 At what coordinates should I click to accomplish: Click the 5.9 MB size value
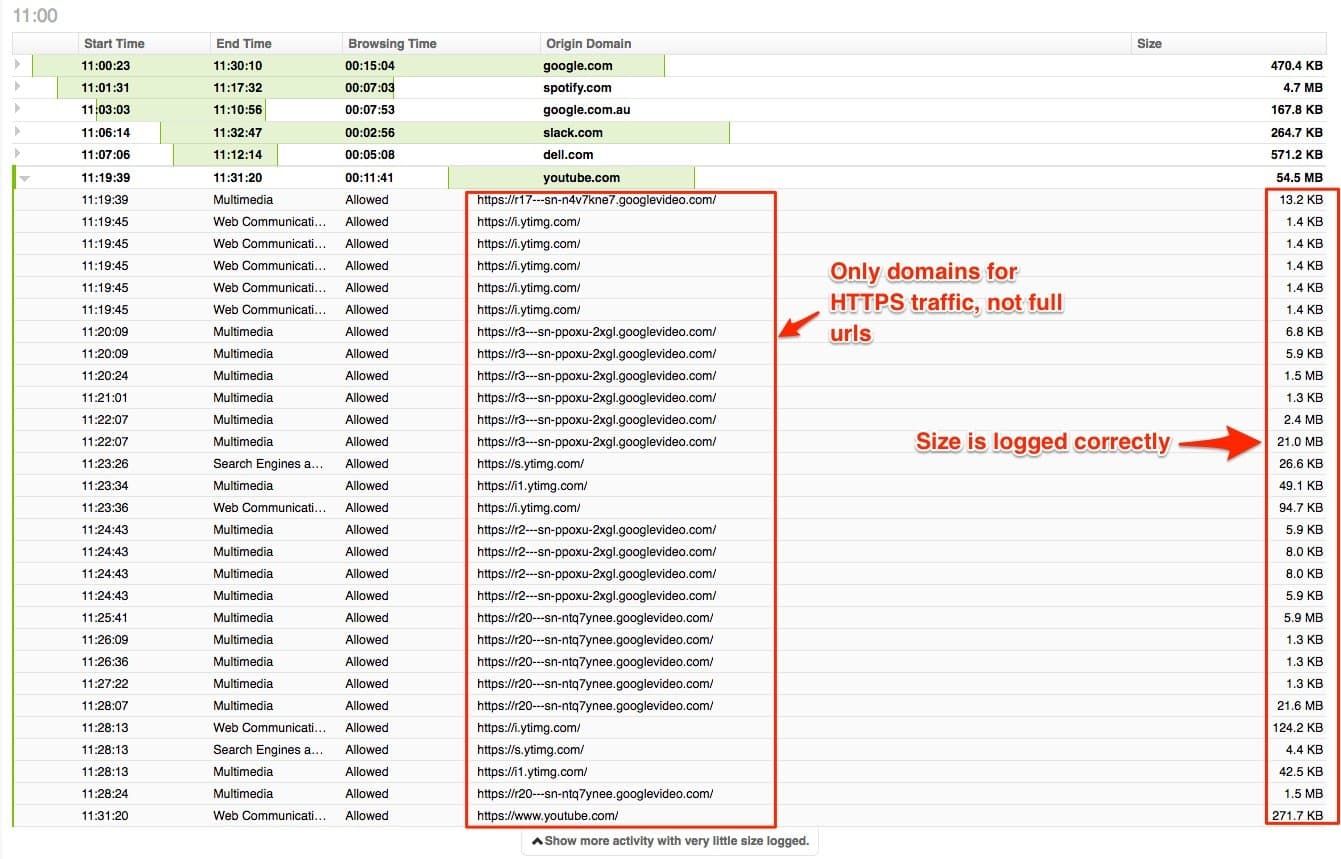(x=1303, y=618)
